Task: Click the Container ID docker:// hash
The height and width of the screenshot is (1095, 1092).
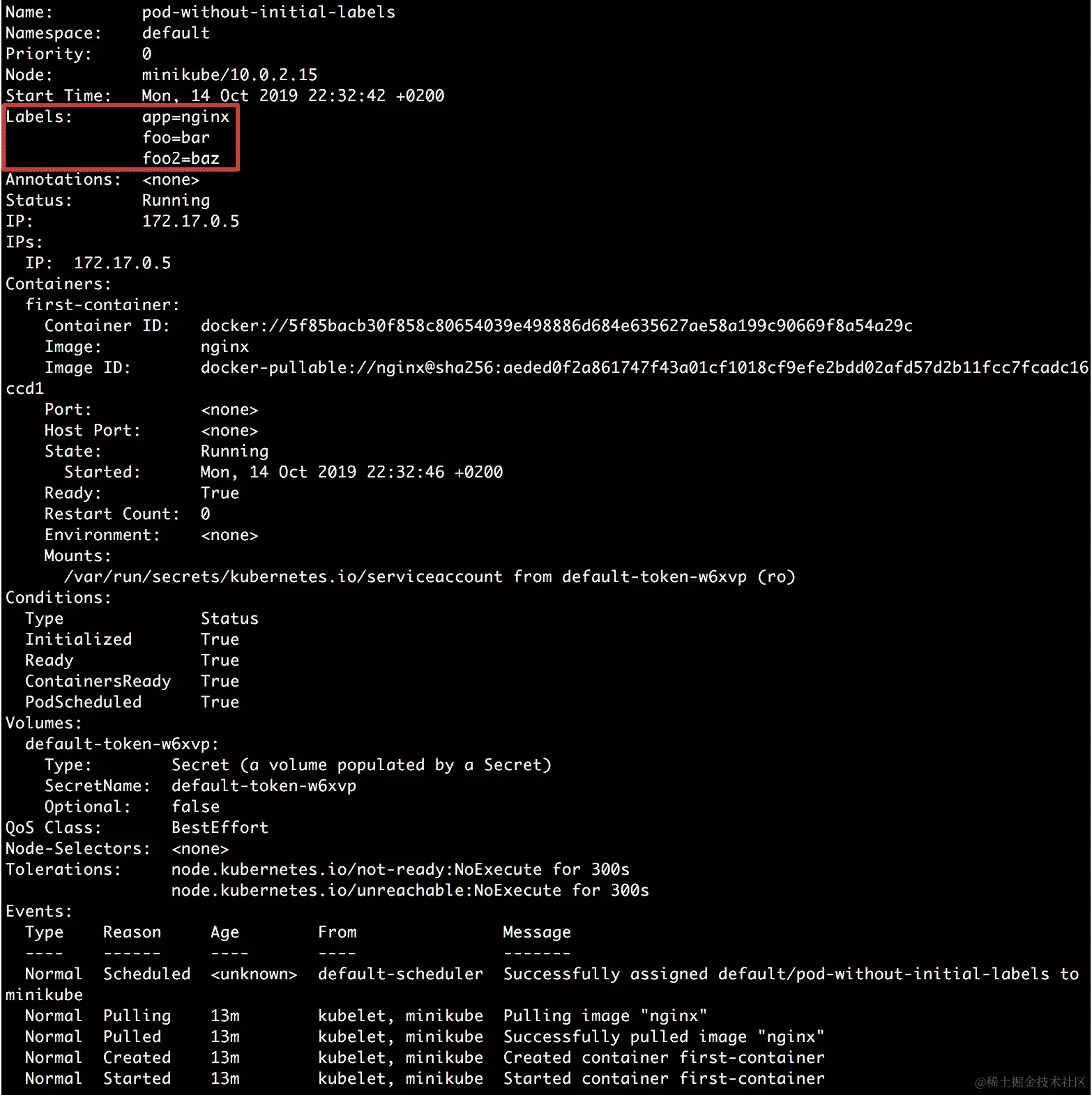Action: [556, 326]
